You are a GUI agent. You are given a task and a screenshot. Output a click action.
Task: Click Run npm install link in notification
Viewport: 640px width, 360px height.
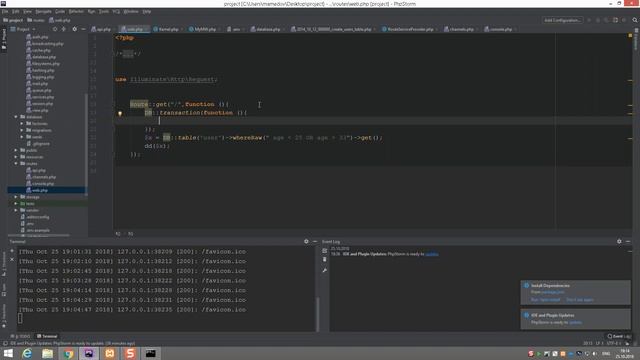545,300
